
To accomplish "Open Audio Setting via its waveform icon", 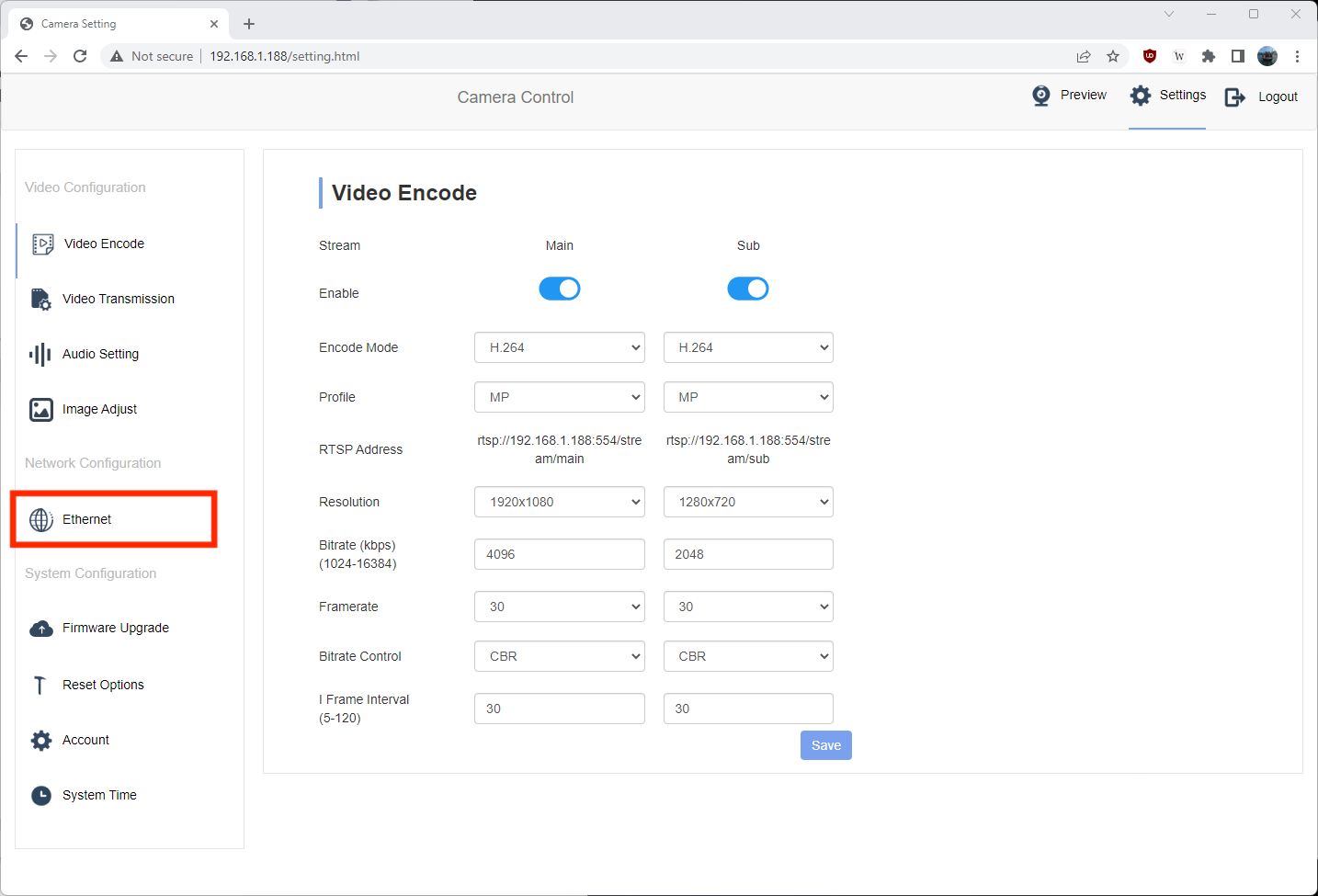I will pyautogui.click(x=40, y=355).
